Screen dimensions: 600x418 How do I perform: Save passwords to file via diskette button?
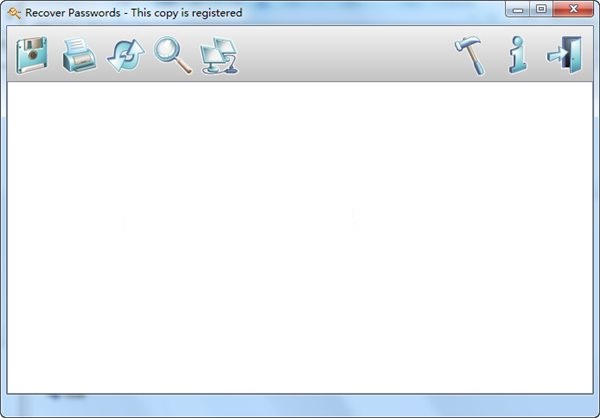[32, 55]
